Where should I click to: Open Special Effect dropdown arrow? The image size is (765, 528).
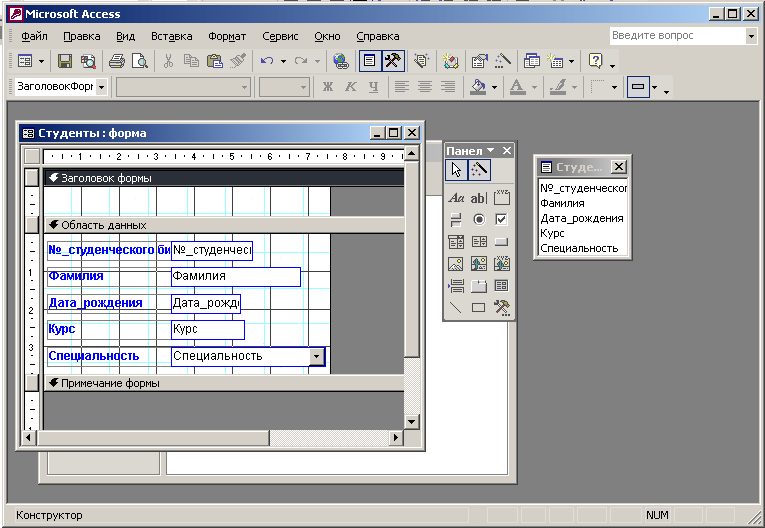click(655, 87)
